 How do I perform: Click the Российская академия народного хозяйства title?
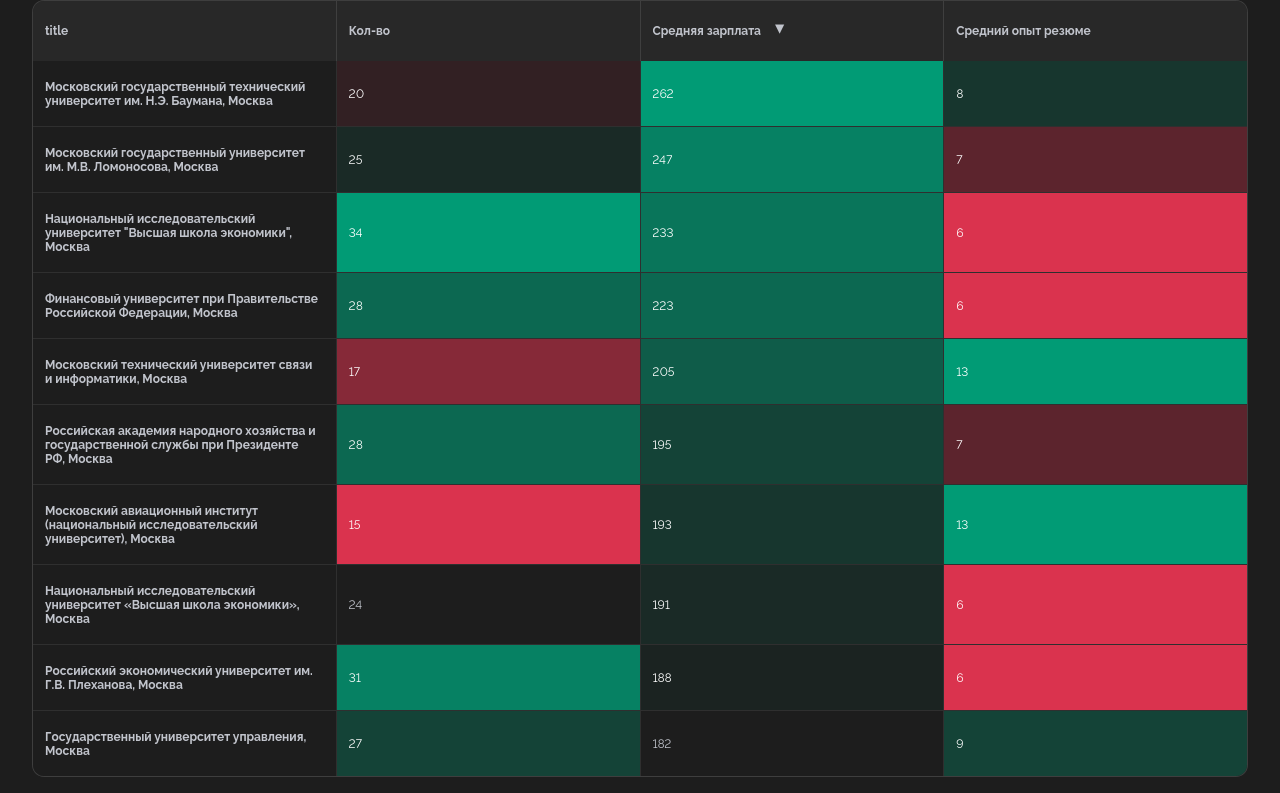point(180,445)
